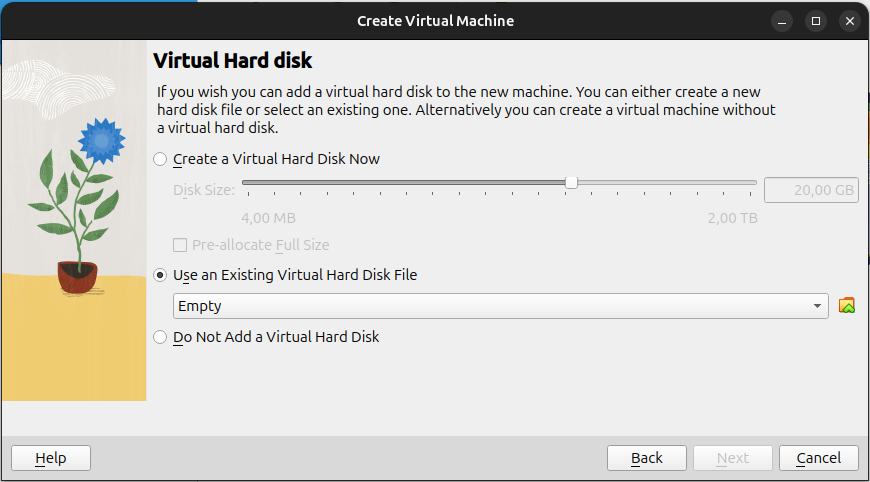The image size is (870, 482).
Task: Select Create a Virtual Hard Disk Now
Action: tap(160, 159)
